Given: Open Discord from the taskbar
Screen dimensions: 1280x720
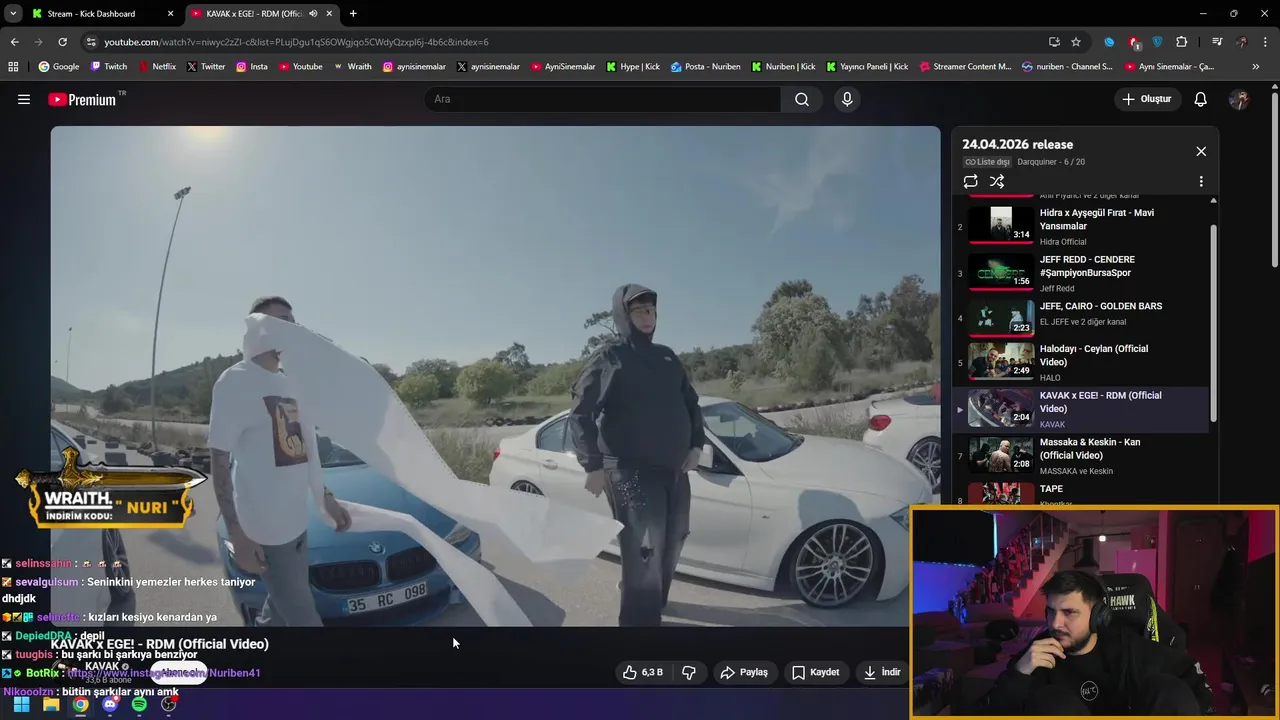Looking at the screenshot, I should pyautogui.click(x=110, y=704).
